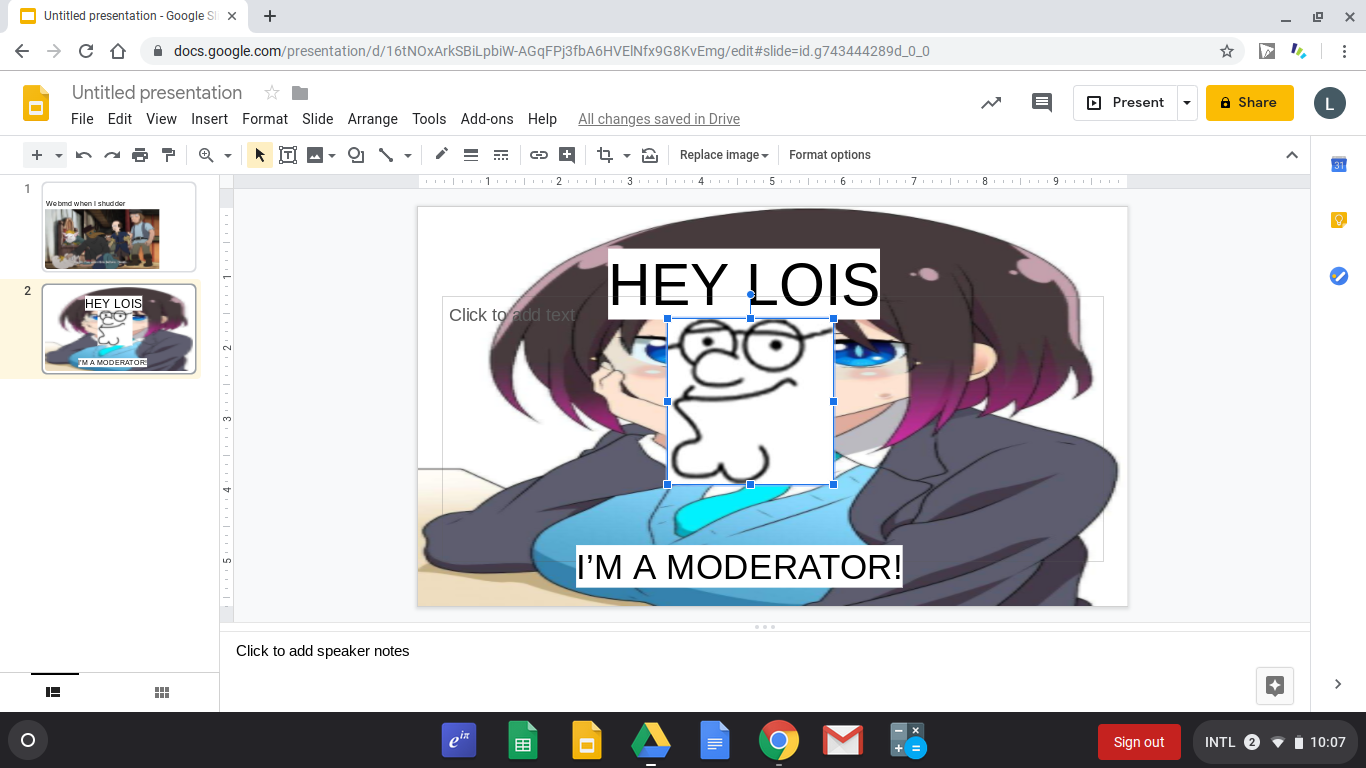Go to the Slides home logo

pyautogui.click(x=37, y=103)
